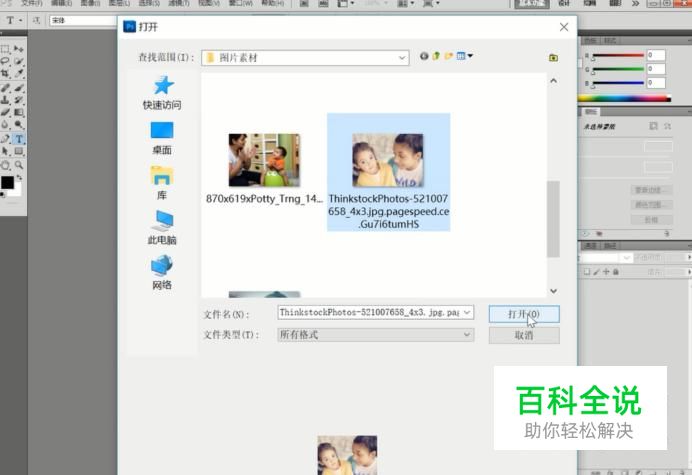Toggle lock position in Layers panel
Image resolution: width=692 pixels, height=475 pixels.
(x=606, y=272)
